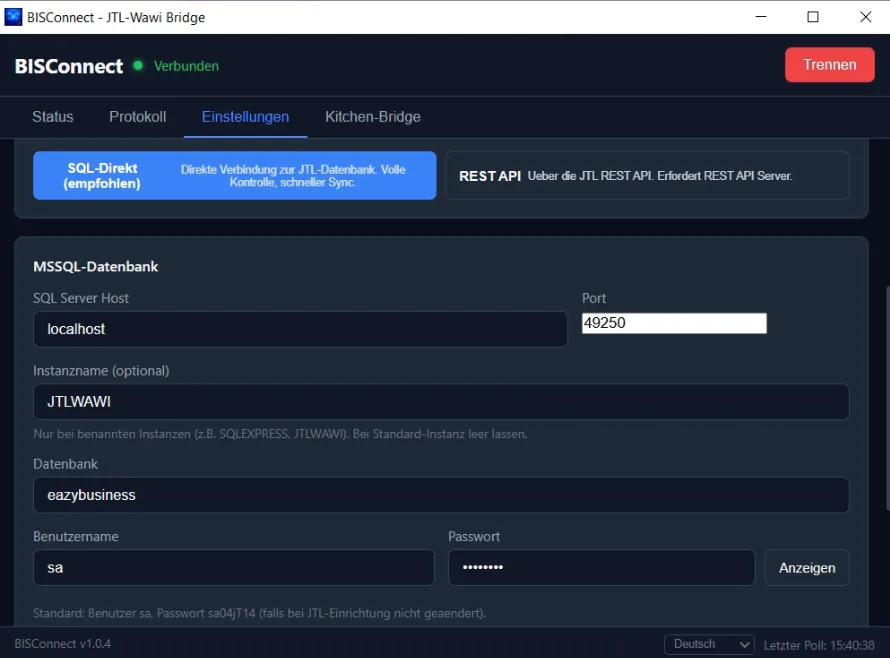890x658 pixels.
Task: Choose the SQL-Direkt (empfohlen) connection mode
Action: click(234, 175)
